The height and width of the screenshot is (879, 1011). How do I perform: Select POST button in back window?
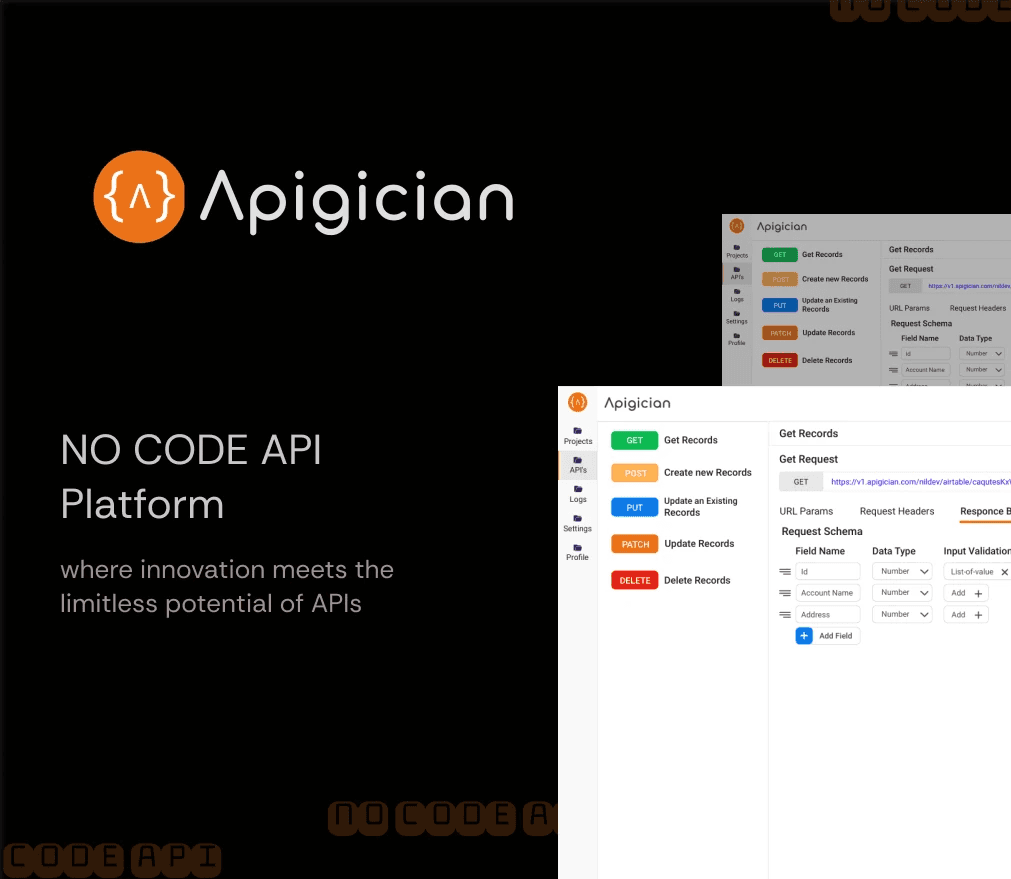tap(780, 279)
